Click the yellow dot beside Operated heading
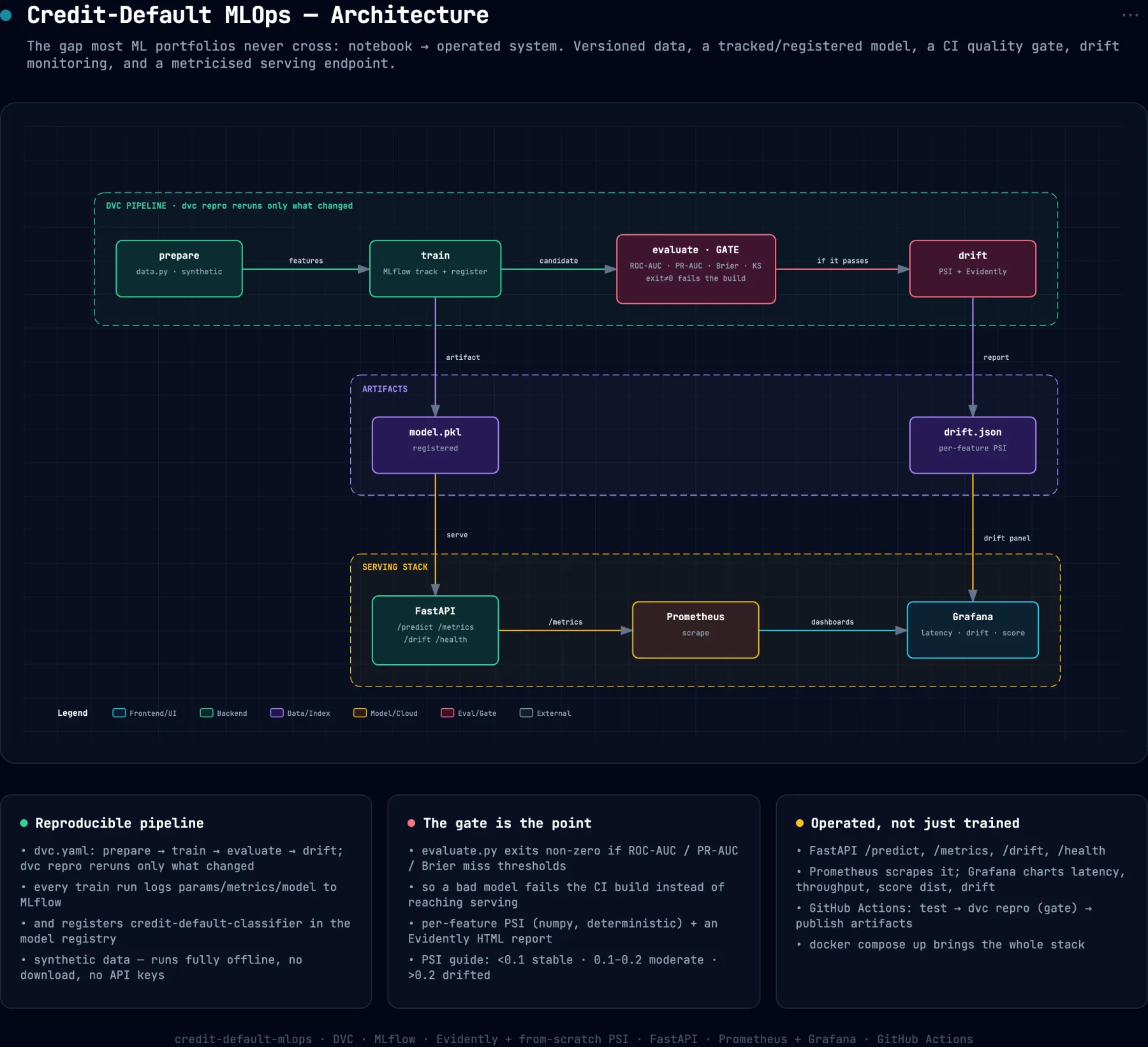The width and height of the screenshot is (1148, 1047). click(800, 823)
